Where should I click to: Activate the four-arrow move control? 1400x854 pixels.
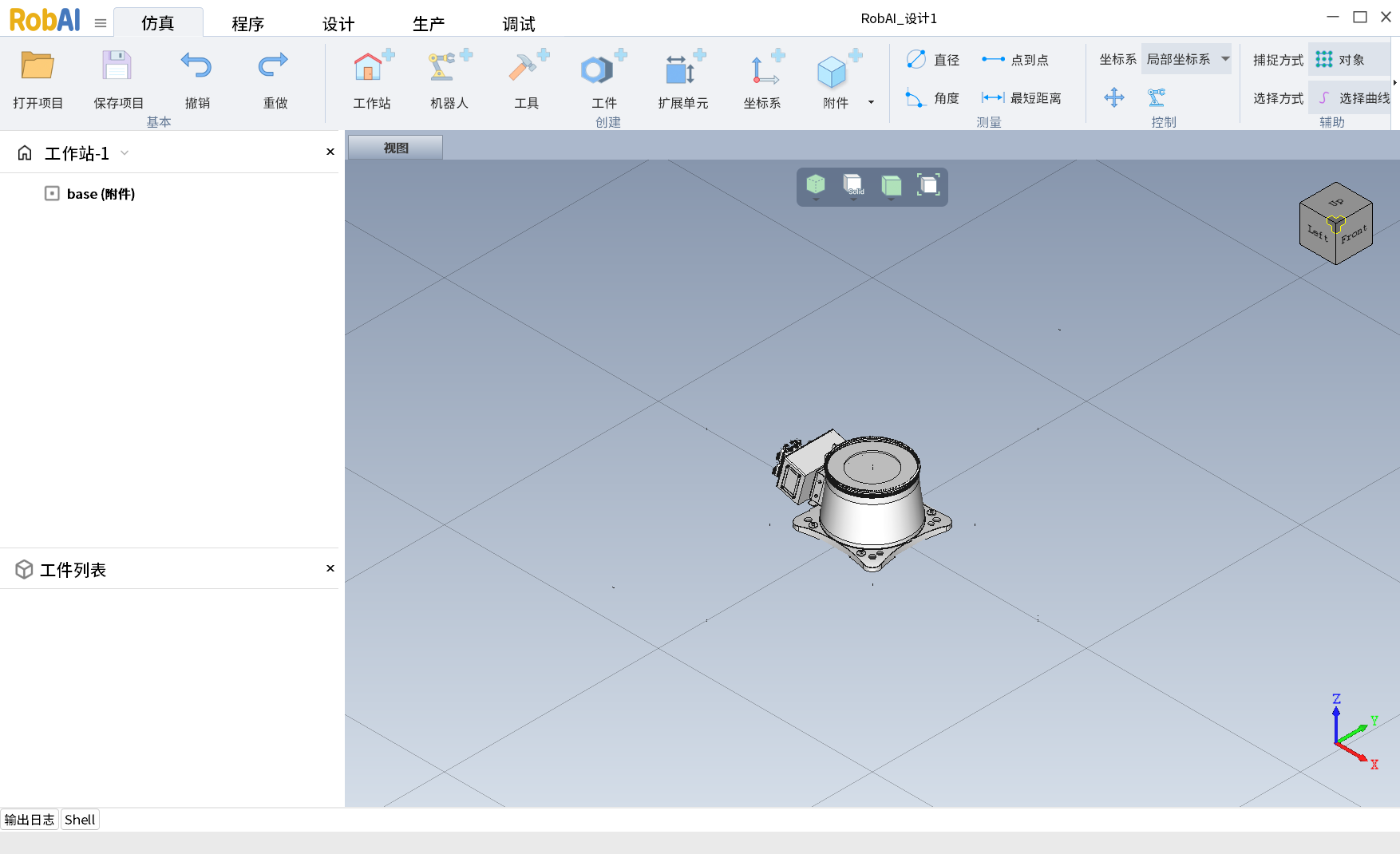(x=1114, y=97)
